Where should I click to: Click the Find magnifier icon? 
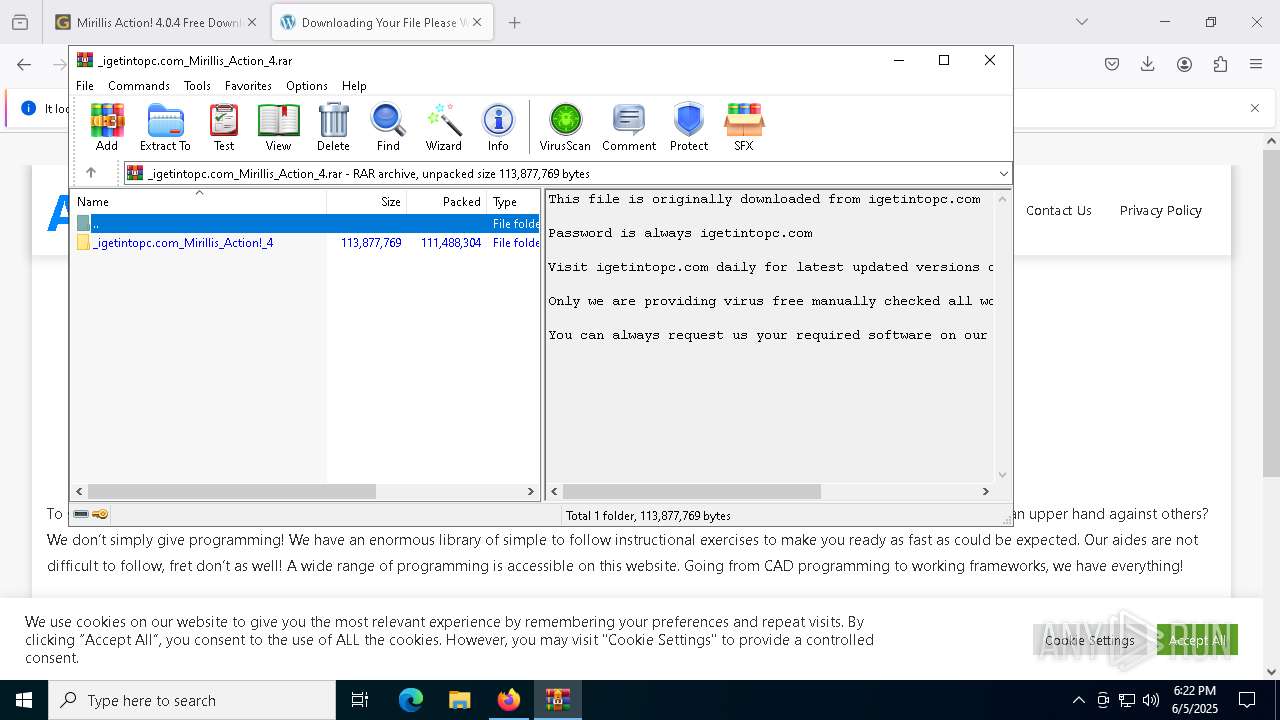click(388, 127)
